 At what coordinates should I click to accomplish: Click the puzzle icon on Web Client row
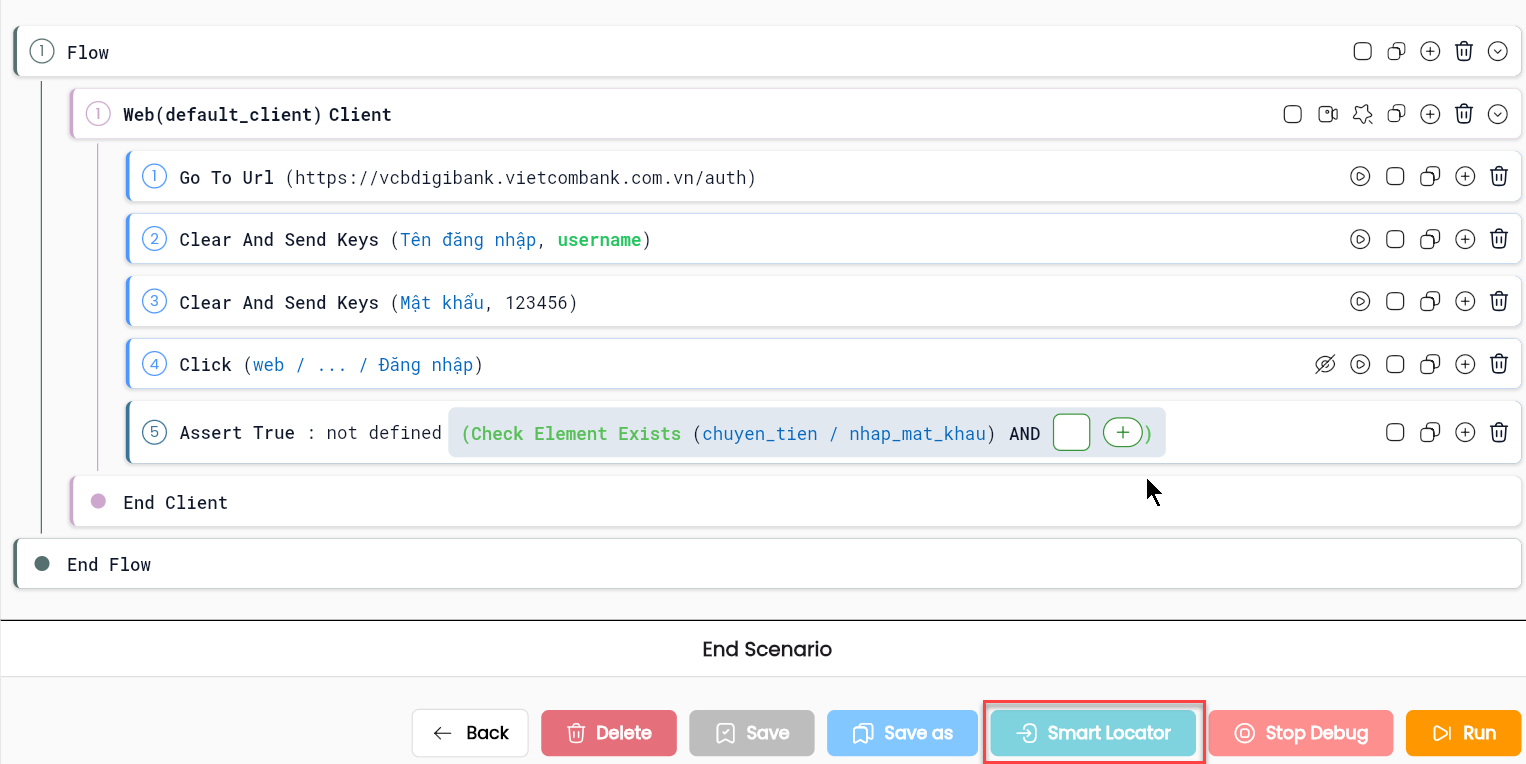(1362, 114)
